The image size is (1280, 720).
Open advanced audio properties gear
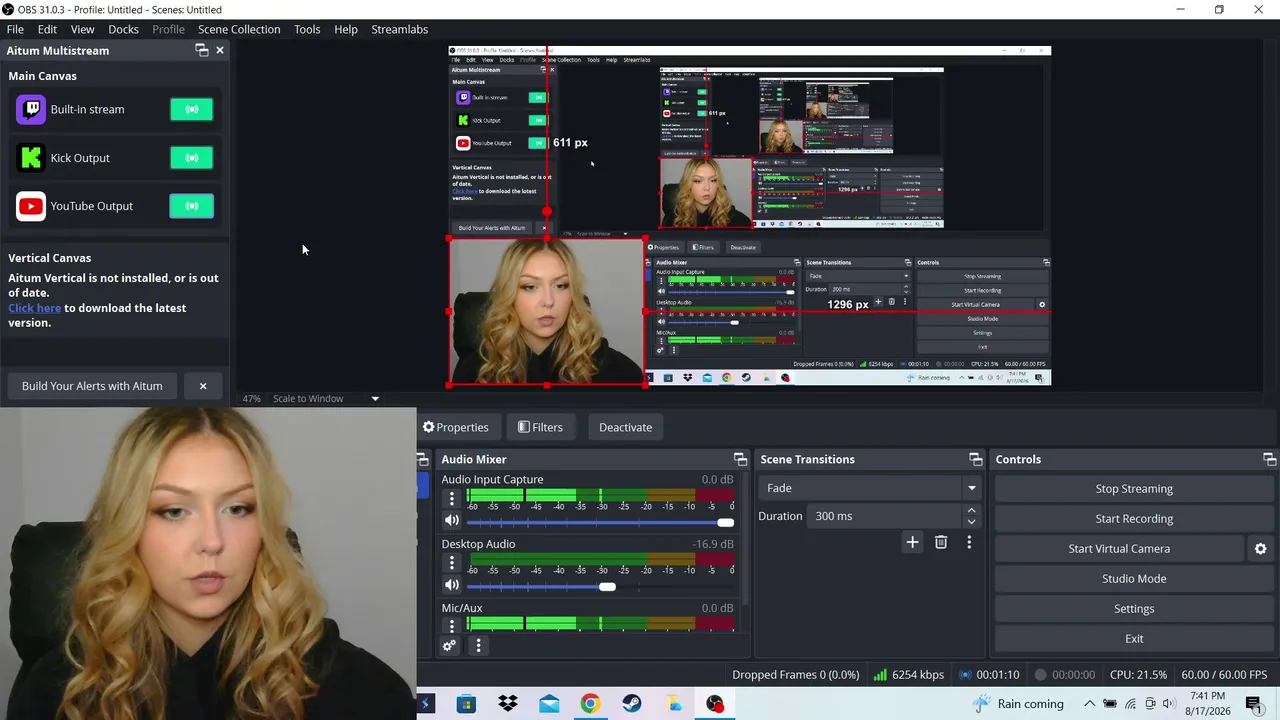(450, 646)
